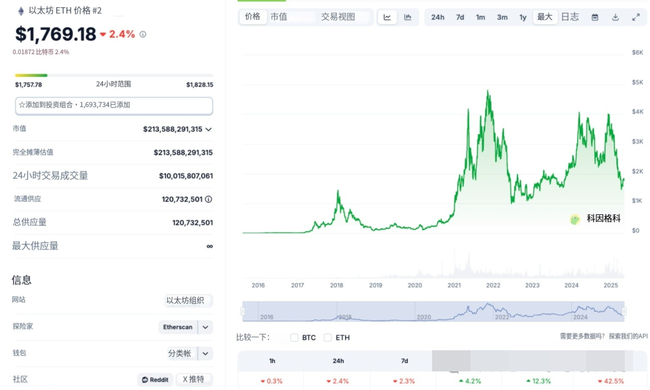Open the Reddit community link
Screen dimensions: 650x390
[155, 380]
